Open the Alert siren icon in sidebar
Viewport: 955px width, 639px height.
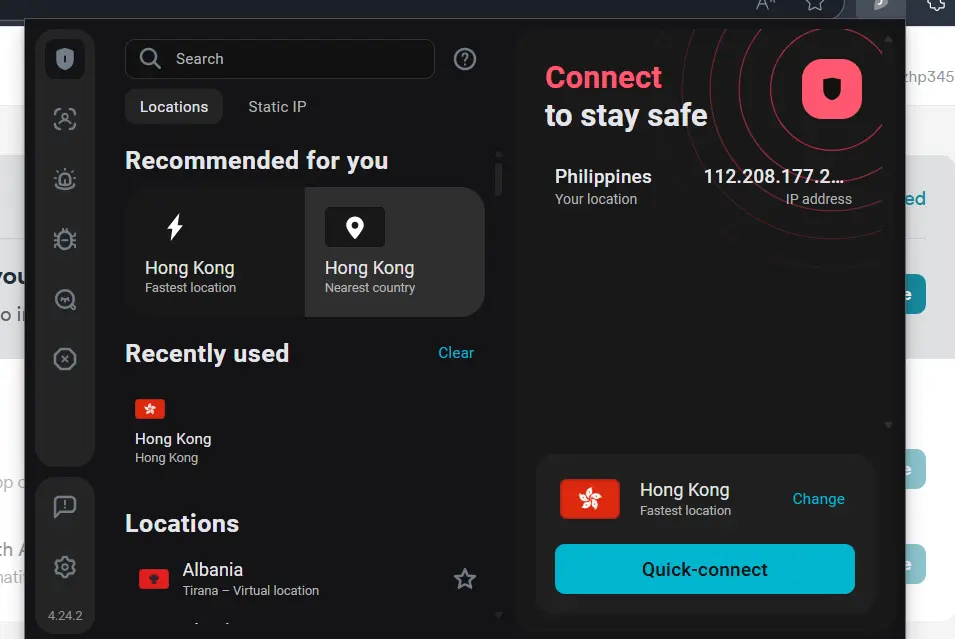[65, 179]
